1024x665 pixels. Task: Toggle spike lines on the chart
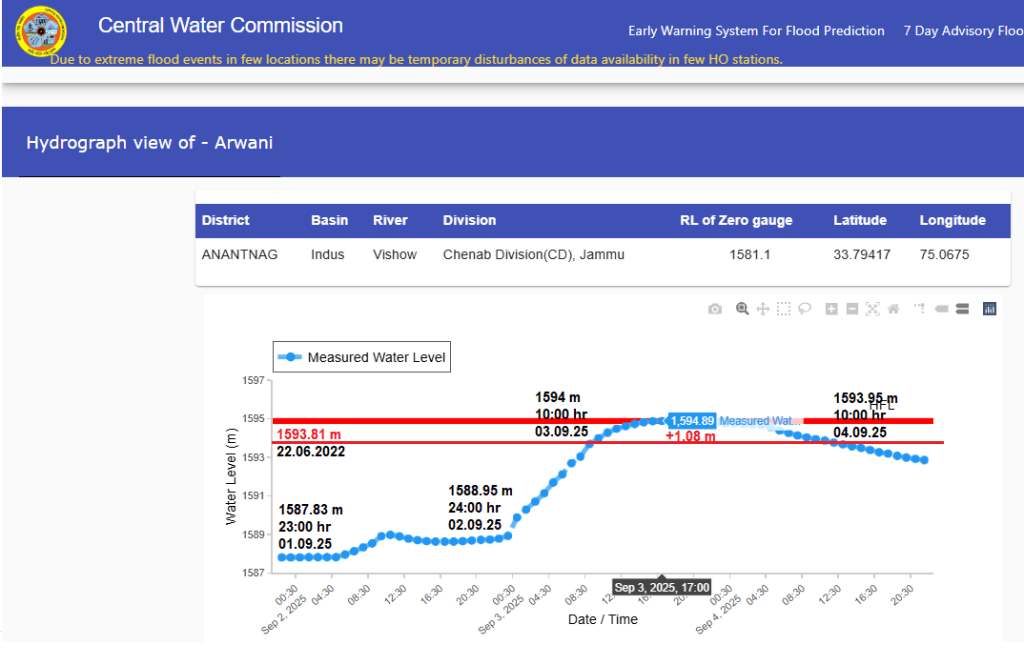[x=920, y=309]
